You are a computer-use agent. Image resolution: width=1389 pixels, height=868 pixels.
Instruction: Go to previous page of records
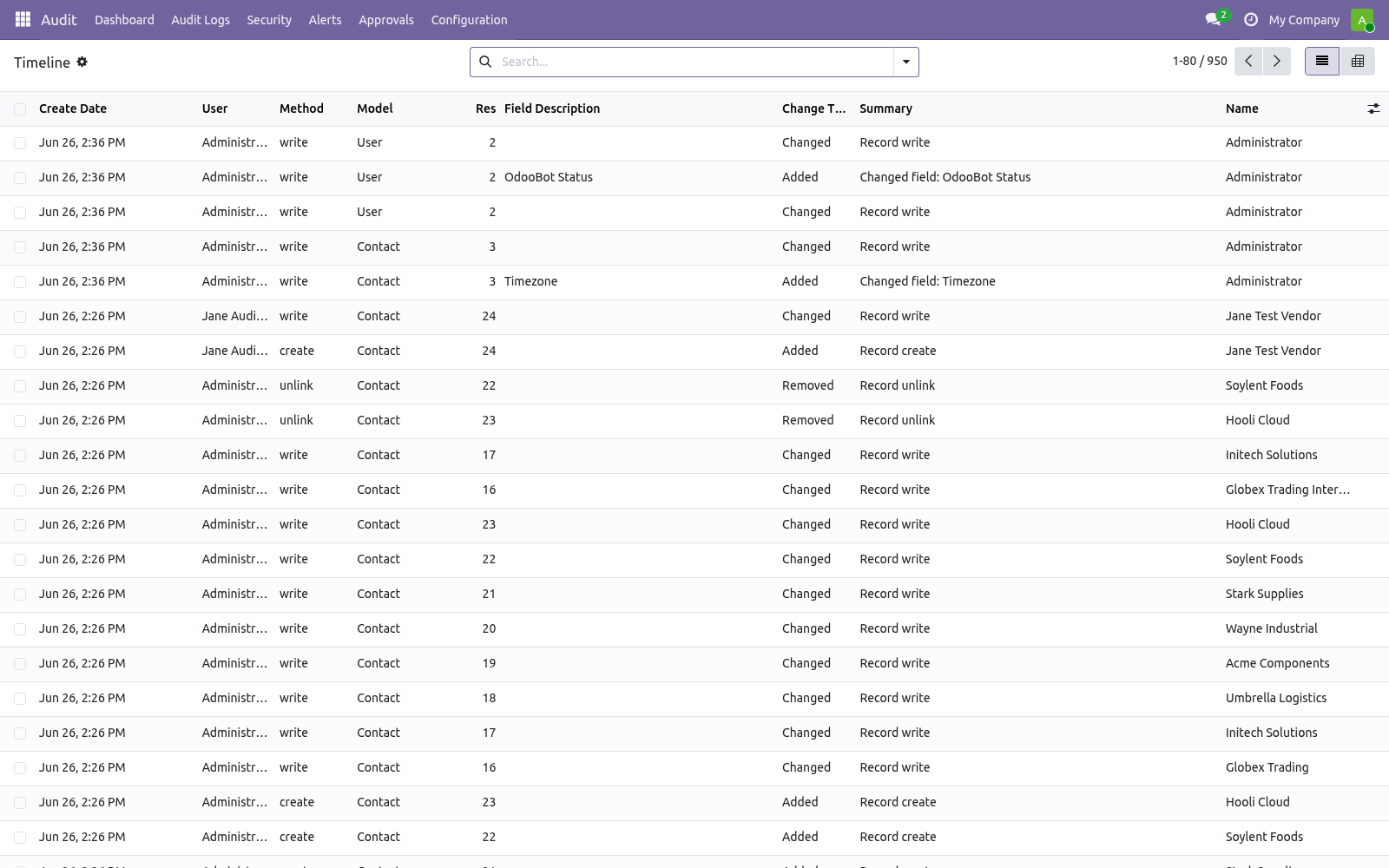coord(1248,61)
